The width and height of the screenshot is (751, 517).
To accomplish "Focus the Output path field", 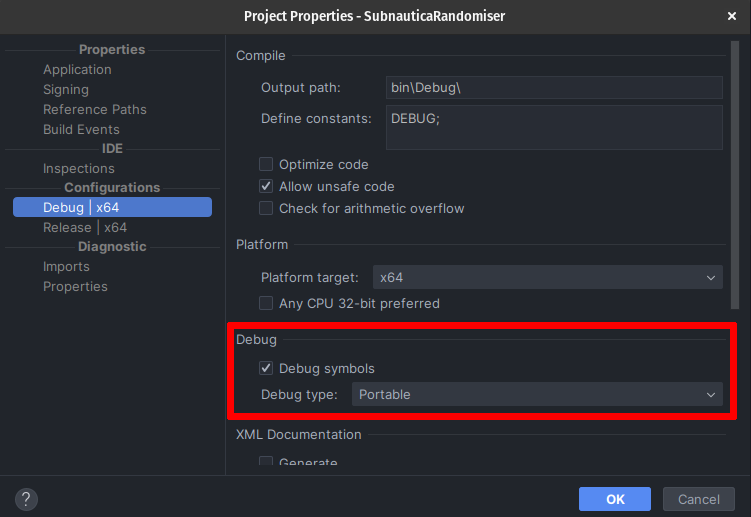I will point(554,88).
